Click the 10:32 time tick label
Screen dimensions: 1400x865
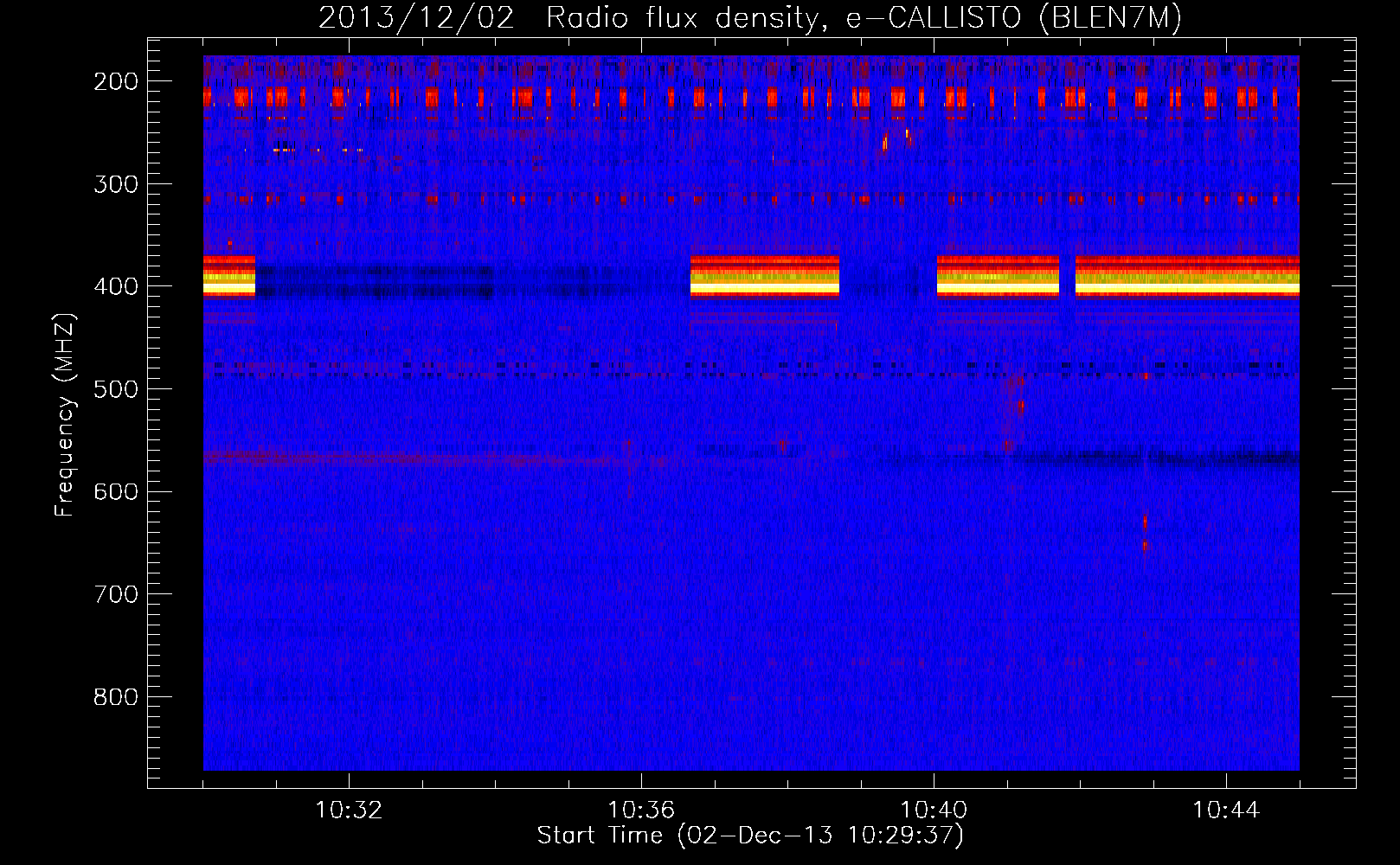point(349,811)
